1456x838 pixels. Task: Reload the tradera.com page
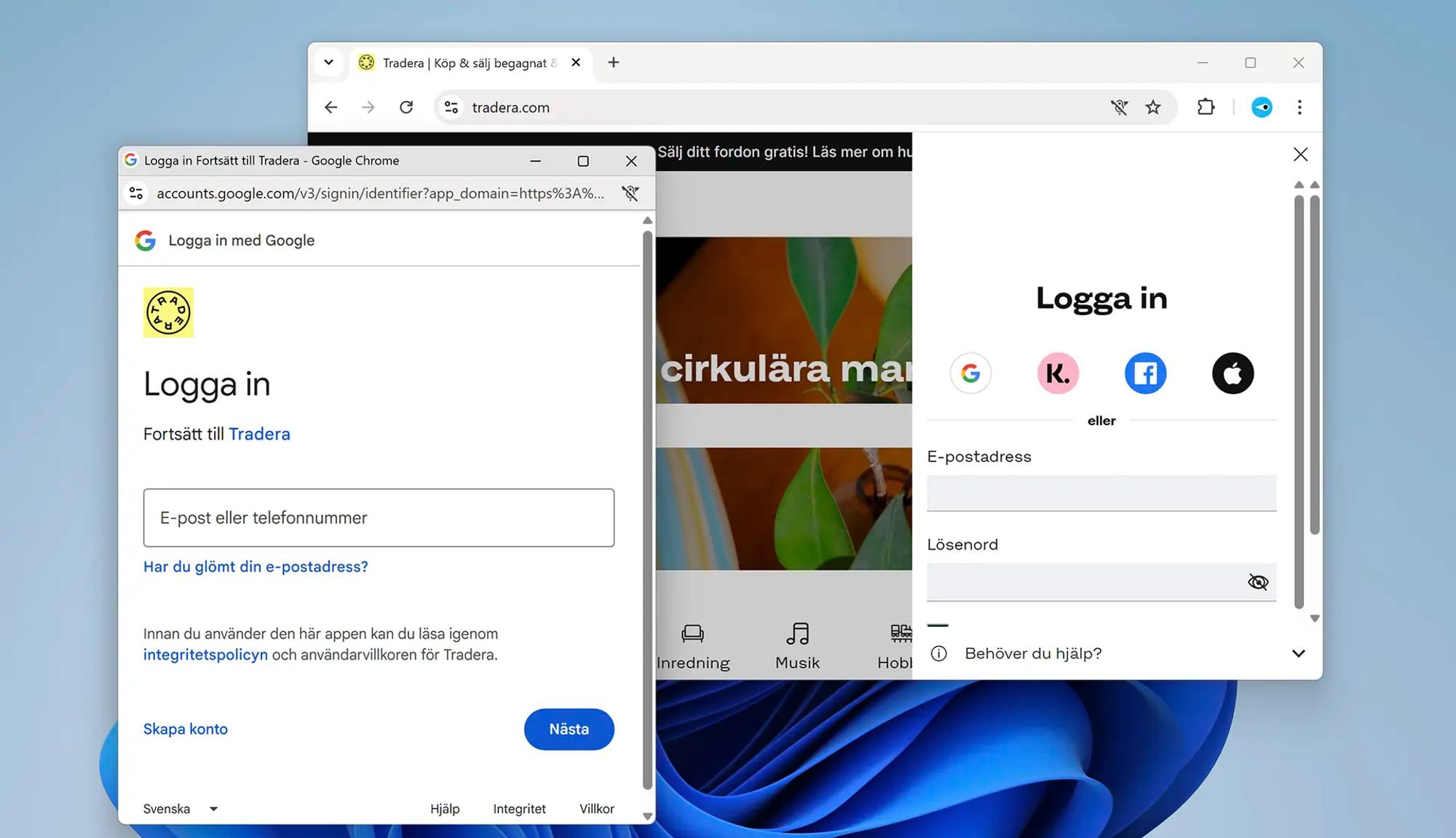(406, 107)
